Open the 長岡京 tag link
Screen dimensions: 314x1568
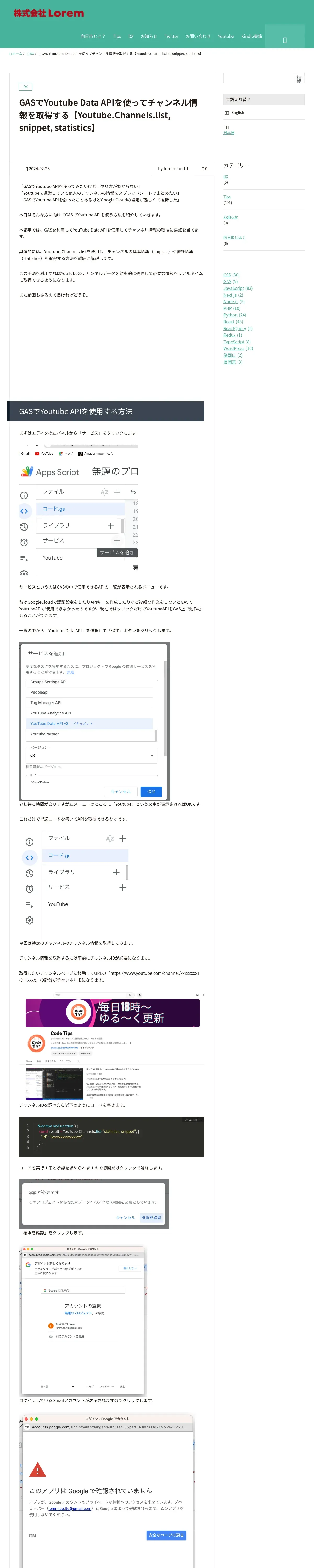229,362
